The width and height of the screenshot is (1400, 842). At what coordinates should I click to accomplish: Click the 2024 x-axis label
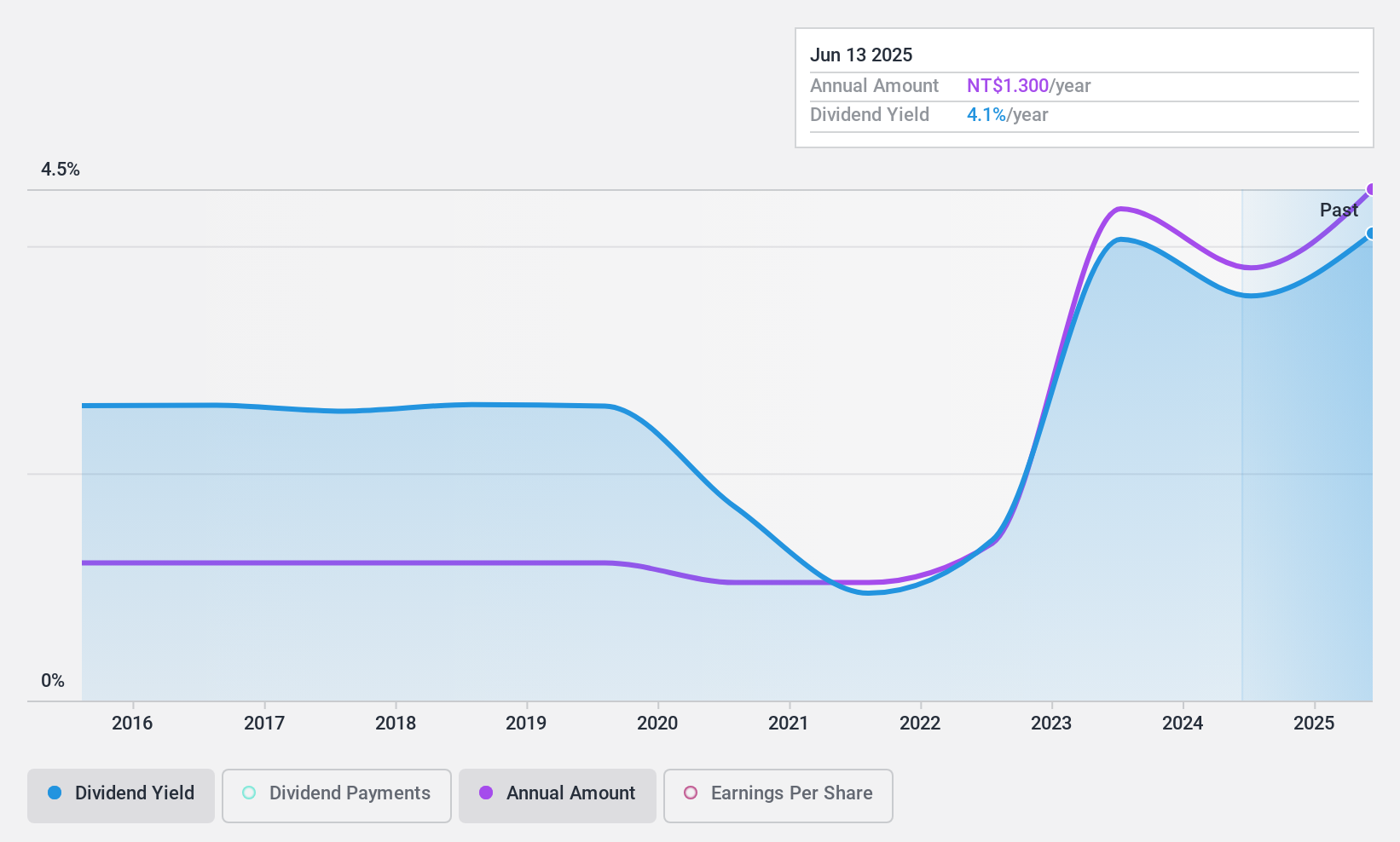point(1183,723)
